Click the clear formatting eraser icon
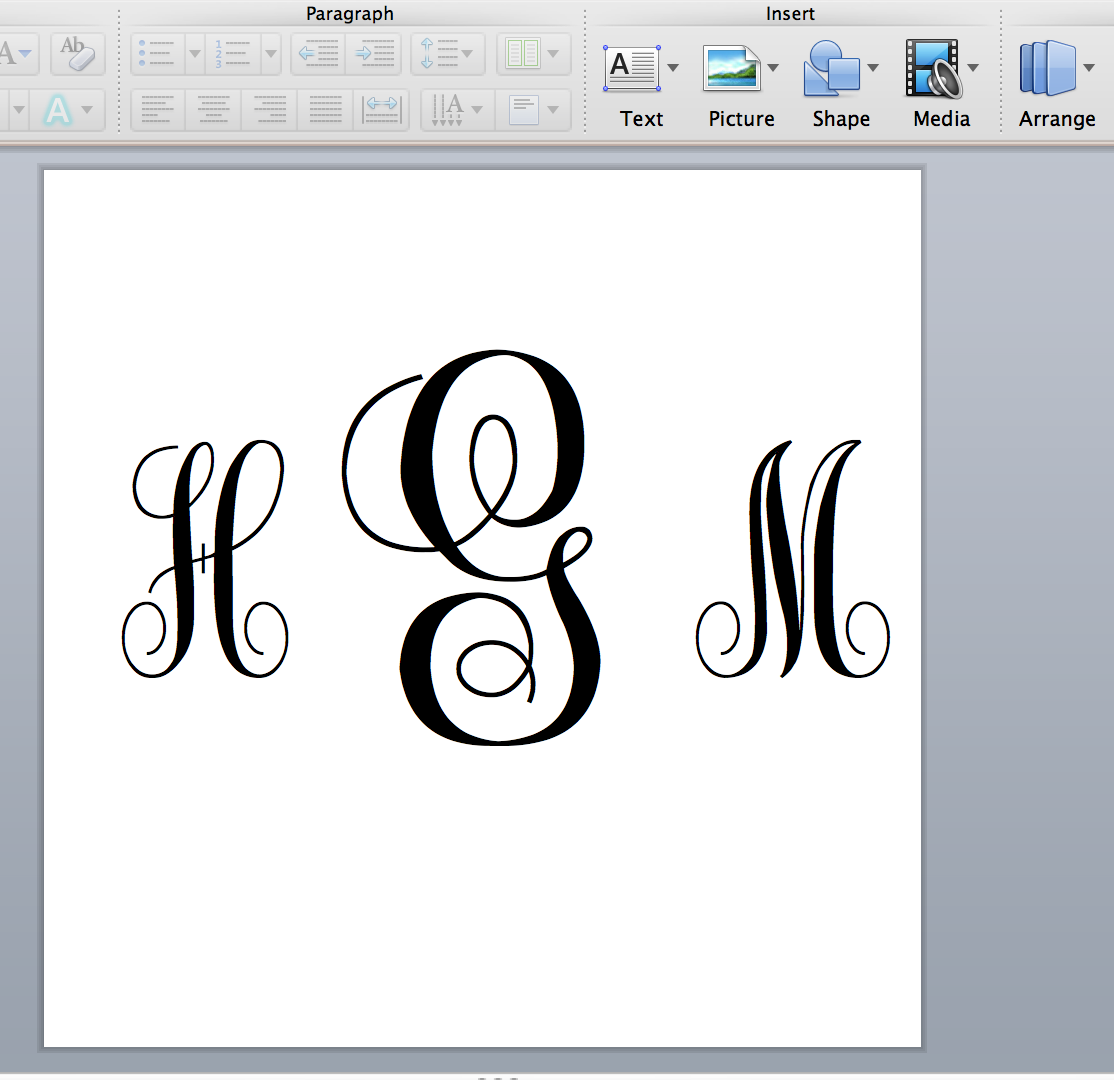 pyautogui.click(x=77, y=54)
